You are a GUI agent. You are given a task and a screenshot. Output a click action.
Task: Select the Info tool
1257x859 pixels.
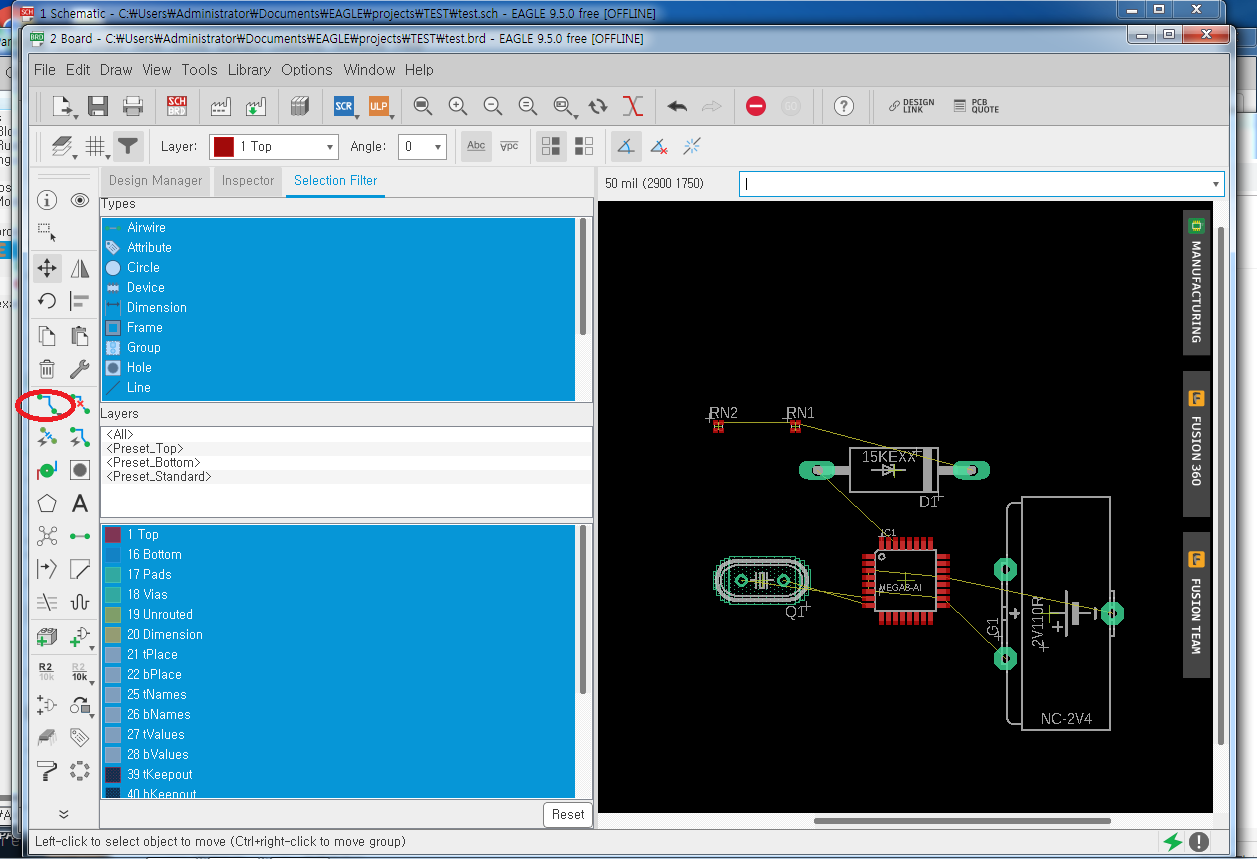47,200
